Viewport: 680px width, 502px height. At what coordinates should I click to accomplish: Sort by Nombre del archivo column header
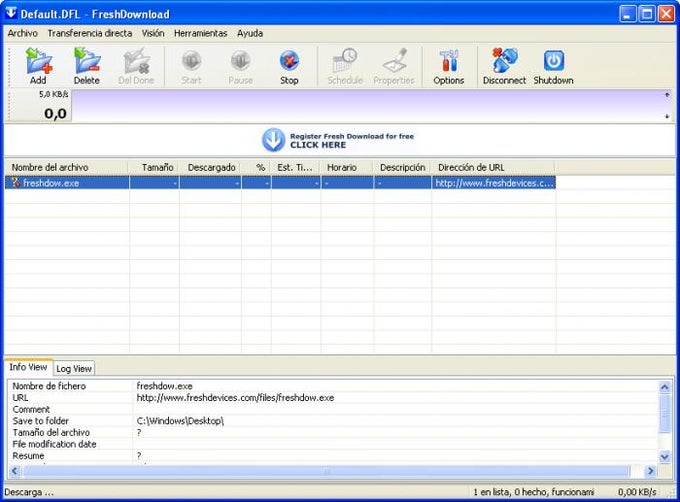66,167
